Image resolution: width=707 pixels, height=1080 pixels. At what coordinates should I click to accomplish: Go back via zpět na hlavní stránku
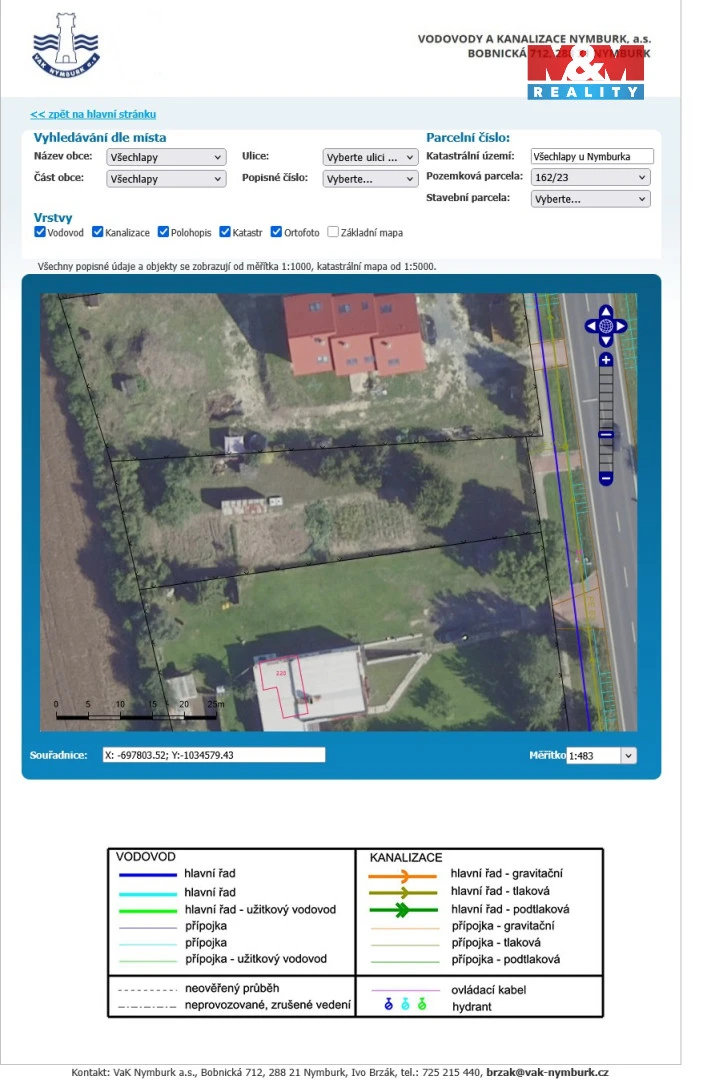[93, 115]
